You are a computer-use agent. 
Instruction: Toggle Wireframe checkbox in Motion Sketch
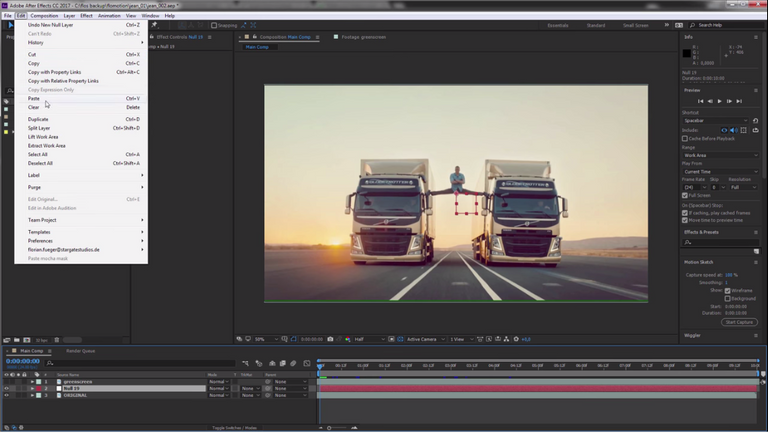pyautogui.click(x=727, y=291)
